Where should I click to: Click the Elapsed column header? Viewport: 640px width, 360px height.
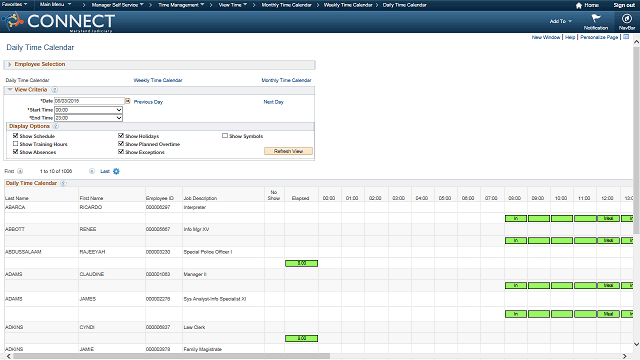(x=300, y=198)
